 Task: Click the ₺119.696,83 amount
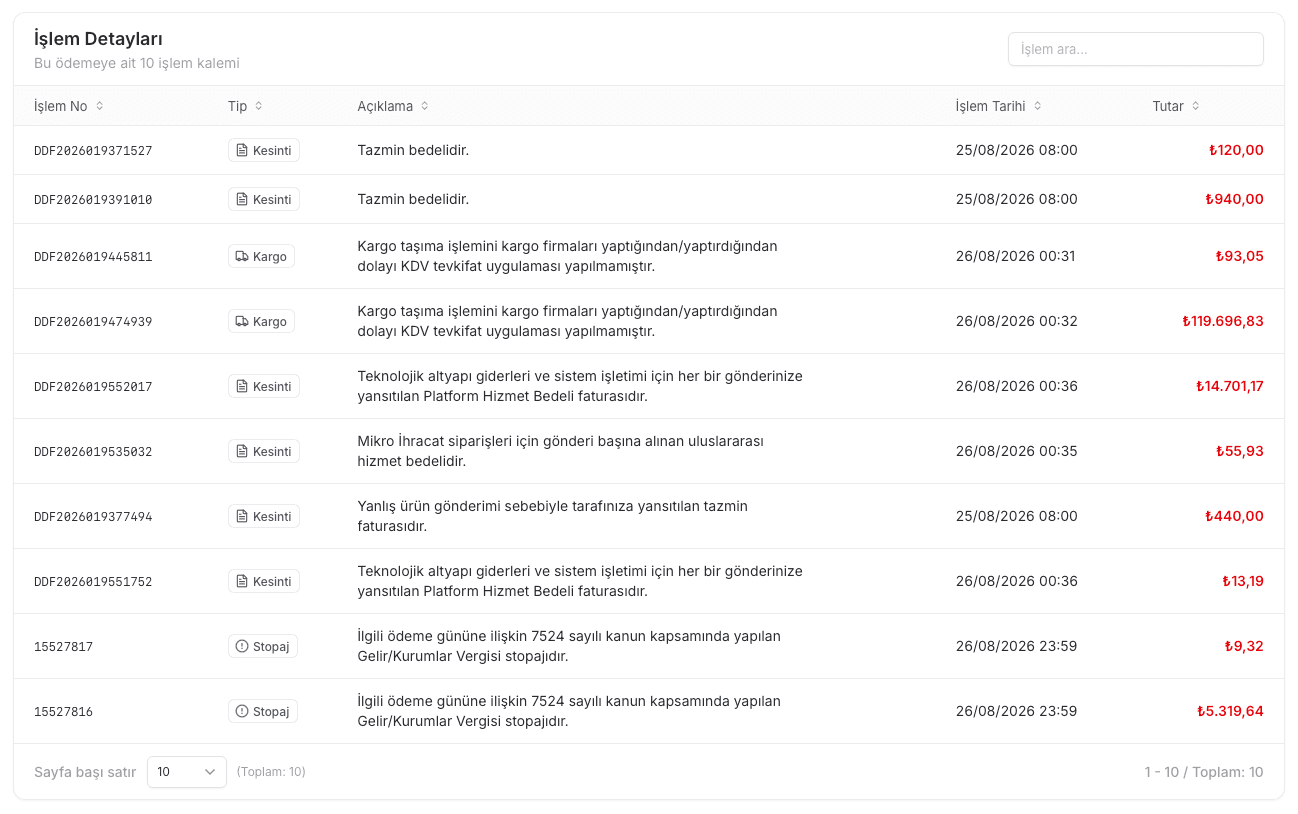click(1223, 321)
